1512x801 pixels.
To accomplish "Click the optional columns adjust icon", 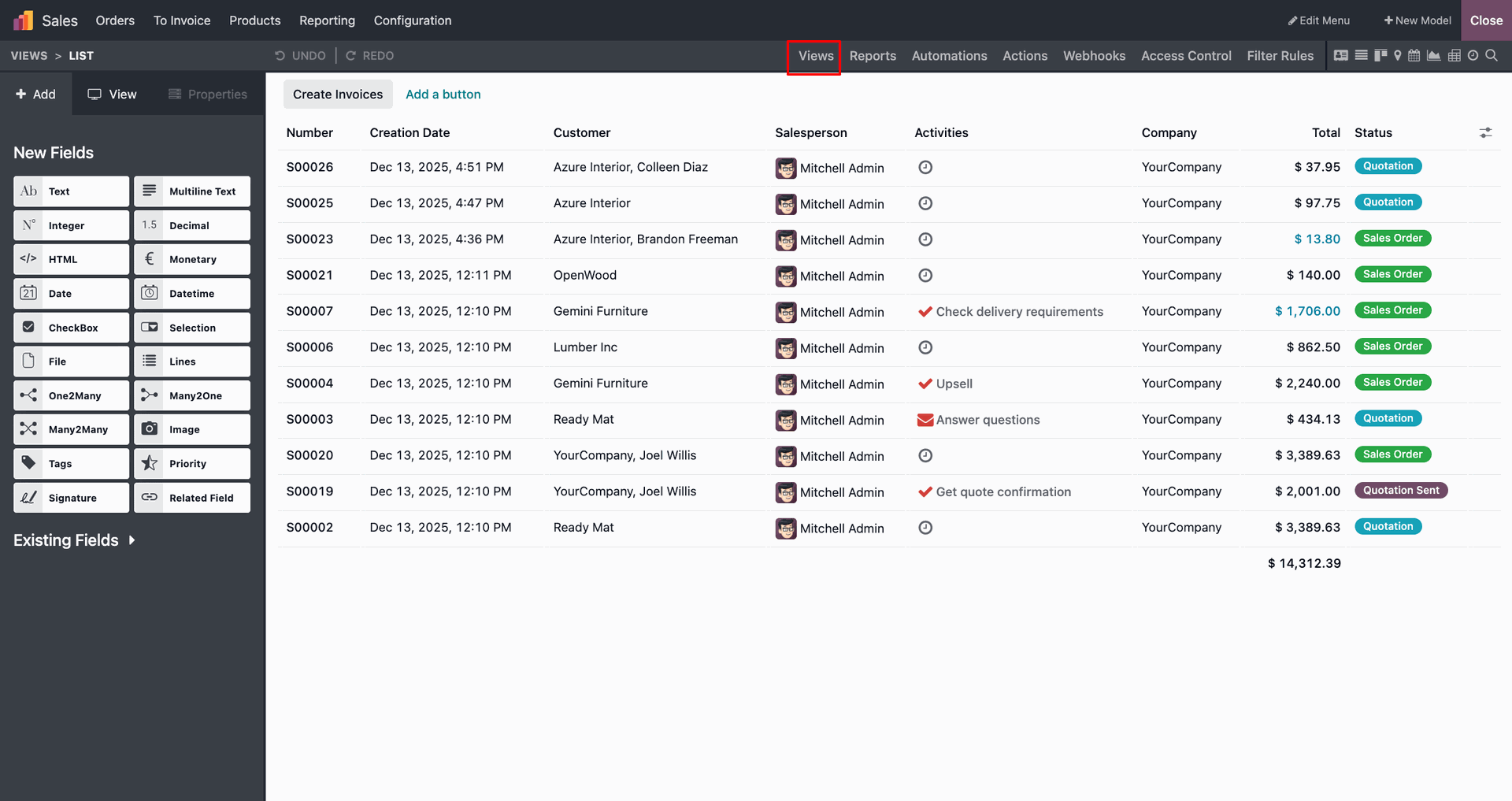I will 1485,132.
